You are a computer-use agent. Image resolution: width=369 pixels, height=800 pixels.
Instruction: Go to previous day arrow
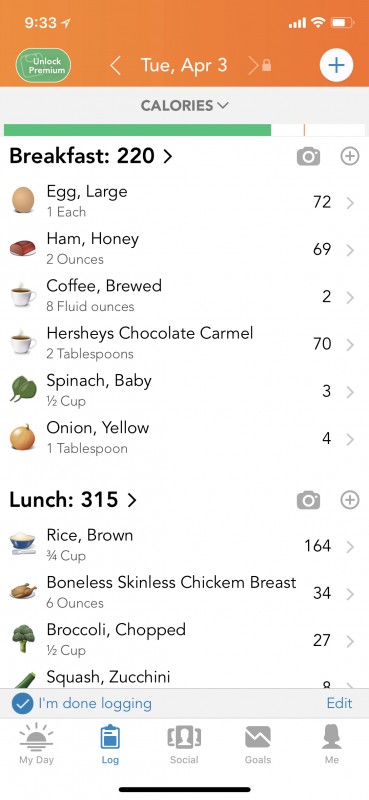click(x=116, y=66)
